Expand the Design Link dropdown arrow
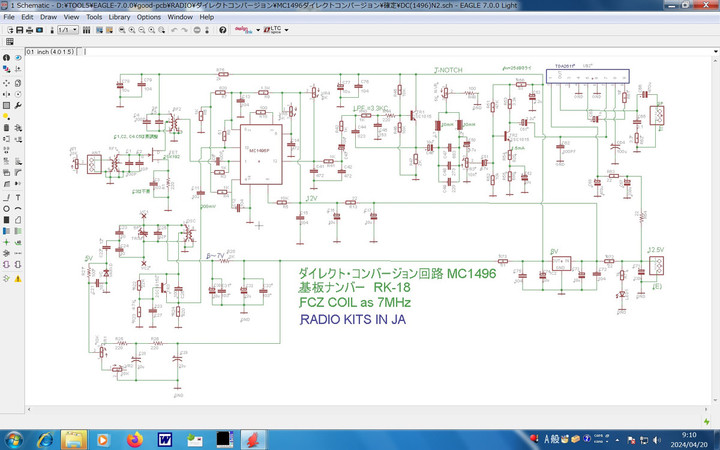 point(258,30)
